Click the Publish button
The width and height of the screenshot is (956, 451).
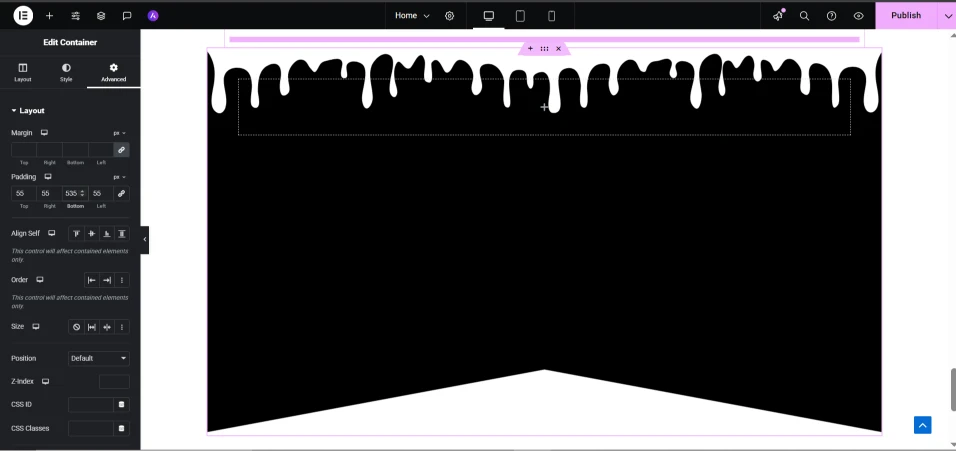click(x=906, y=15)
